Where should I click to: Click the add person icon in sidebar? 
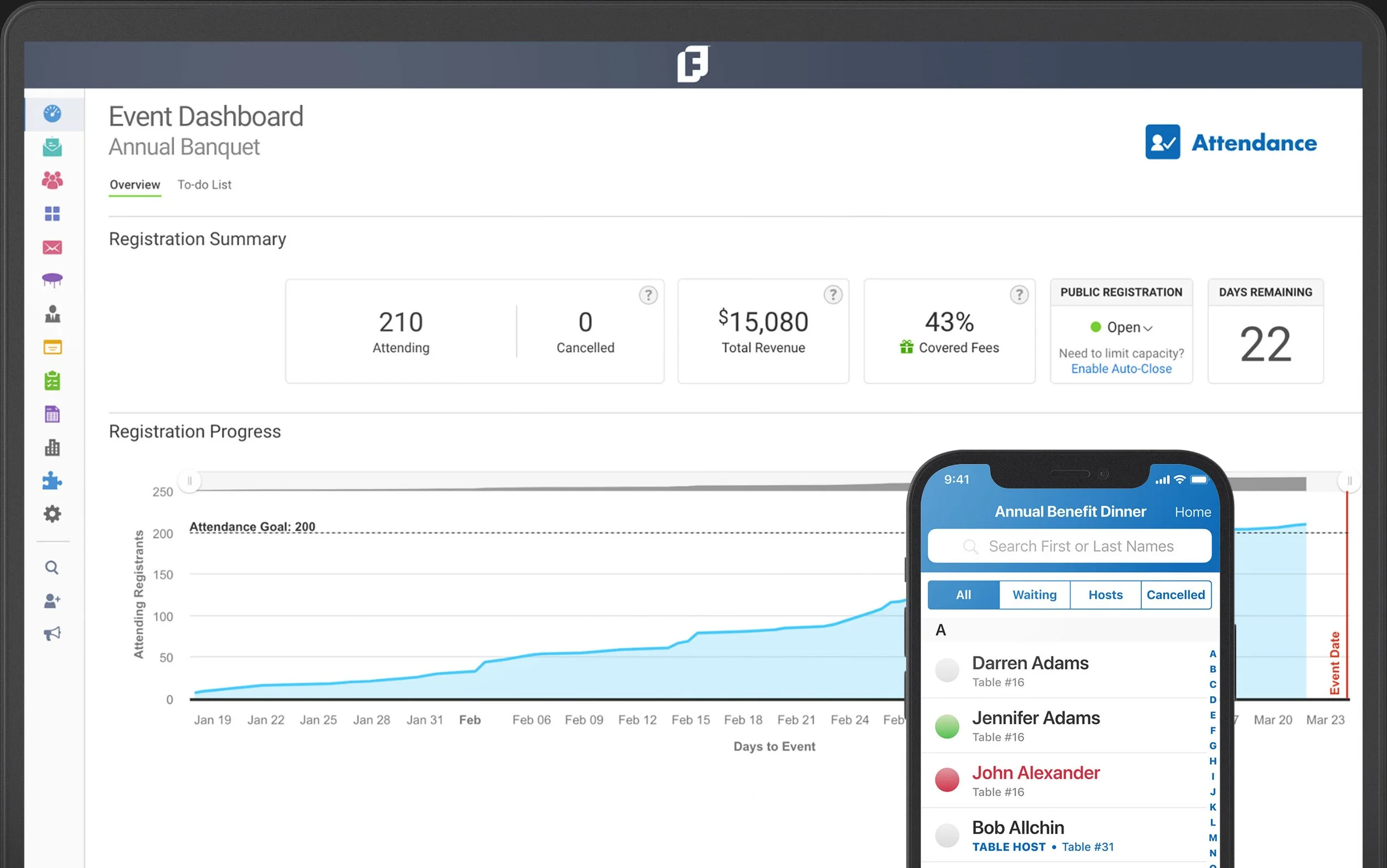(52, 601)
